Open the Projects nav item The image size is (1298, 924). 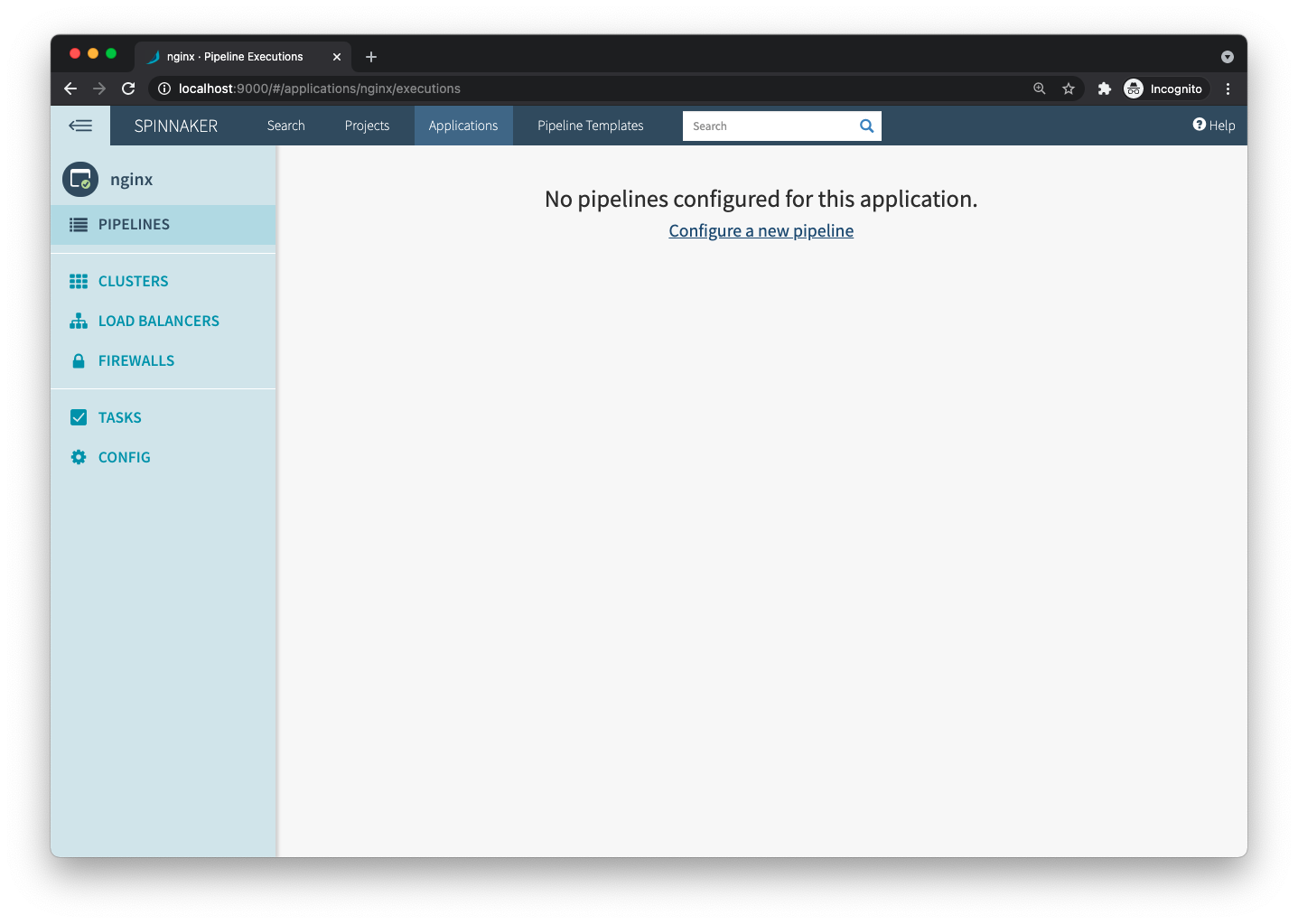point(367,126)
